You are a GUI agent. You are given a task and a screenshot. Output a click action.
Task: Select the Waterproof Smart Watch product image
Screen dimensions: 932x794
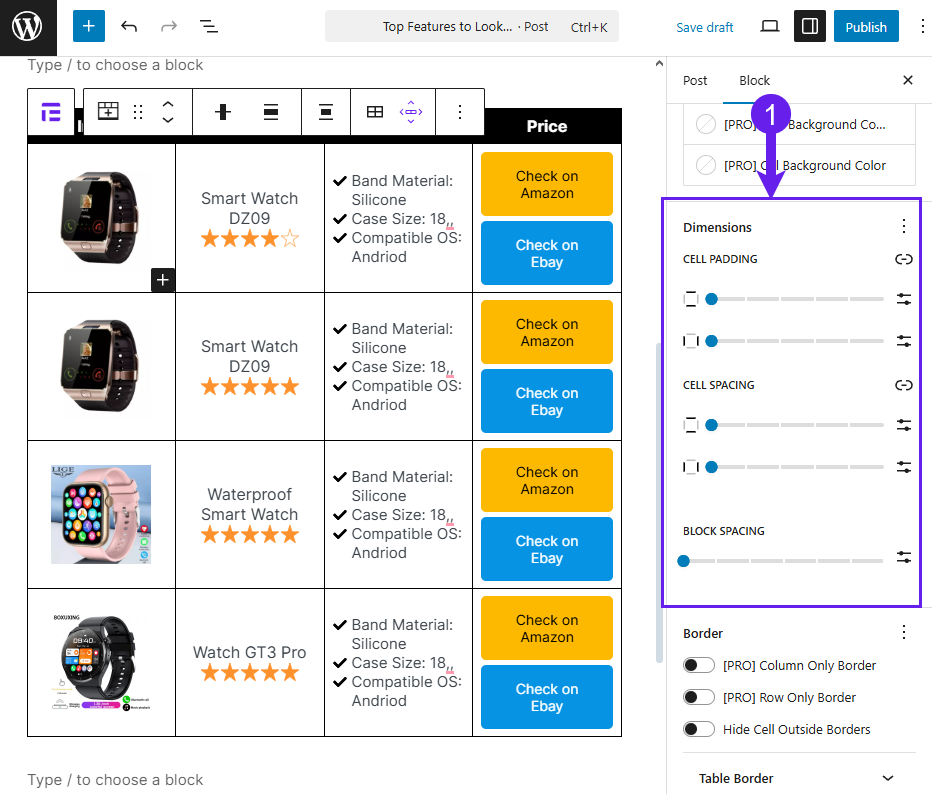(x=101, y=514)
